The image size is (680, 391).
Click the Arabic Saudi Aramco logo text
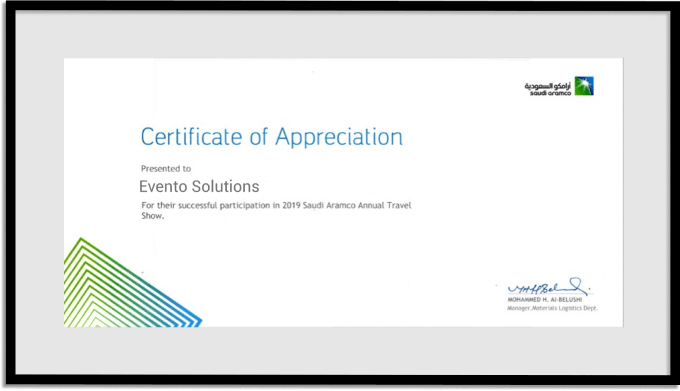(x=547, y=85)
